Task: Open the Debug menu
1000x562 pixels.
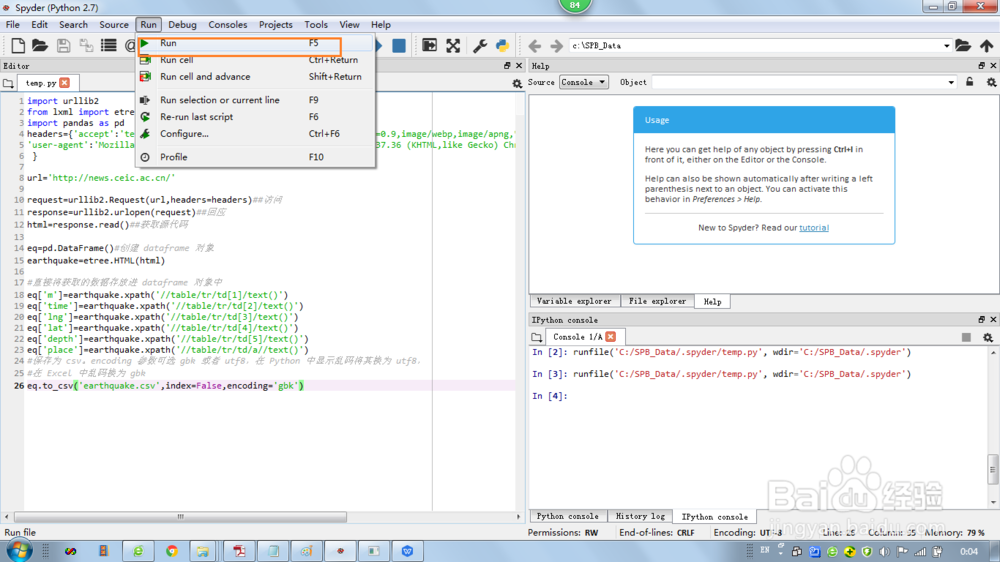Action: click(182, 24)
